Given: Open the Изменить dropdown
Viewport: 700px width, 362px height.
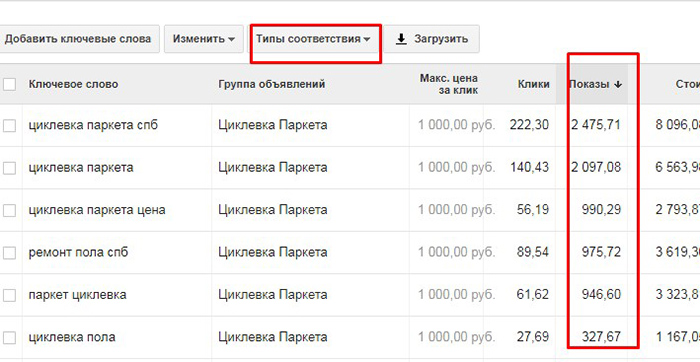Looking at the screenshot, I should point(204,39).
